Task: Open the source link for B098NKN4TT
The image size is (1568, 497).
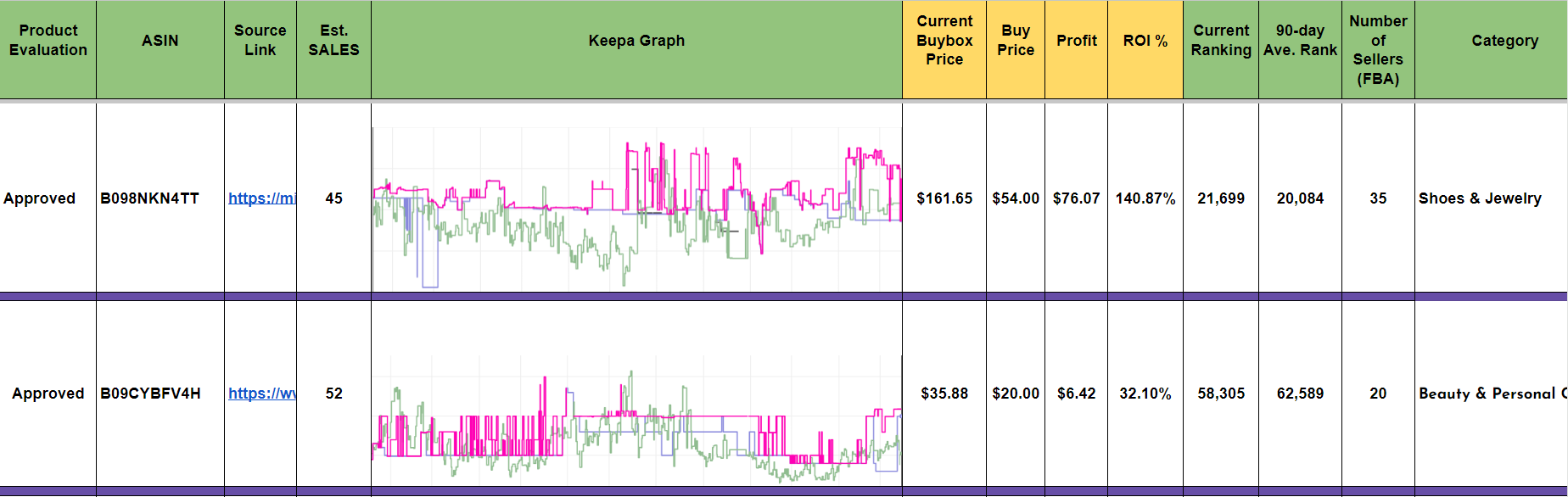Action: click(262, 198)
